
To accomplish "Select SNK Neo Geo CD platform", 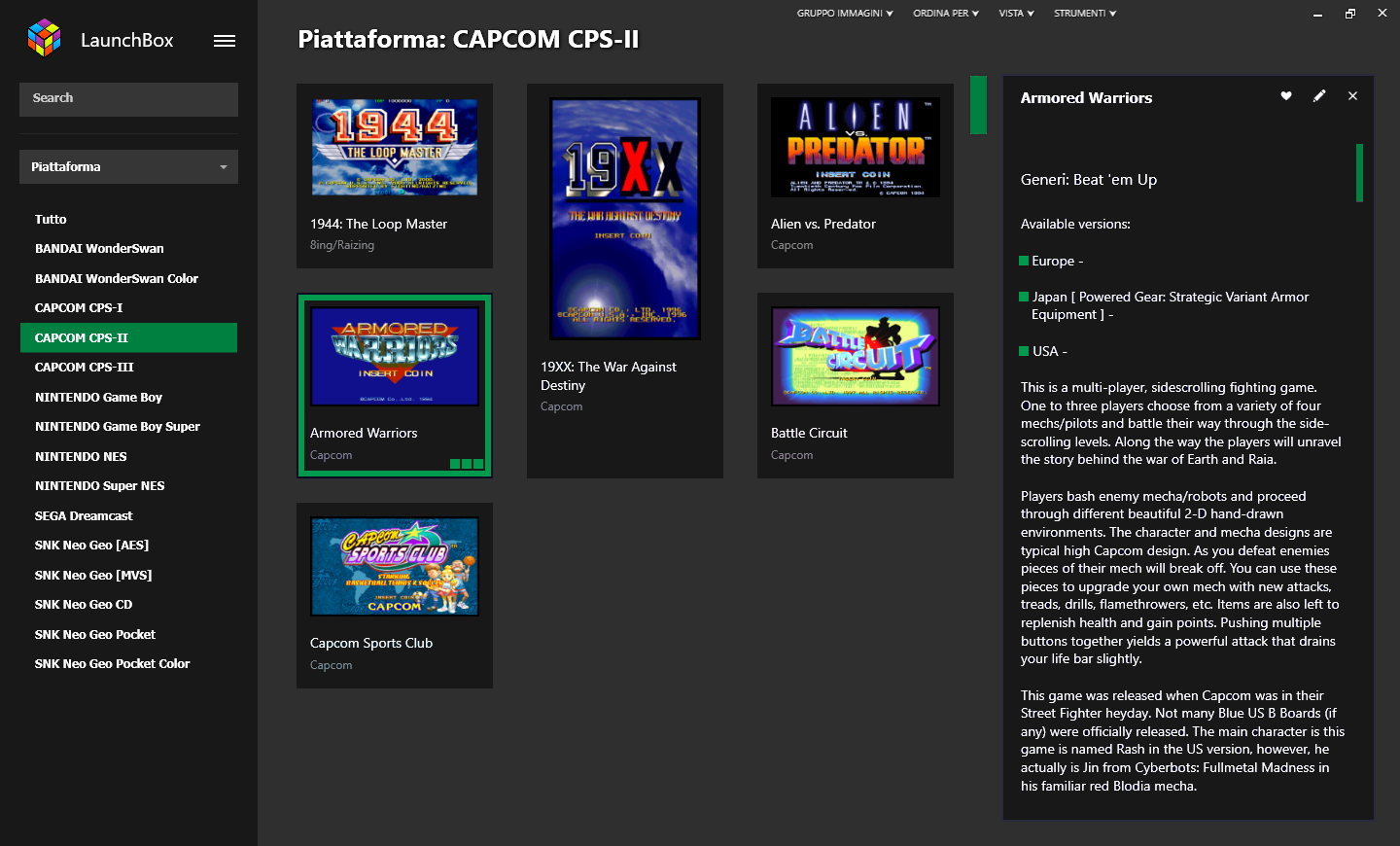I will [128, 605].
